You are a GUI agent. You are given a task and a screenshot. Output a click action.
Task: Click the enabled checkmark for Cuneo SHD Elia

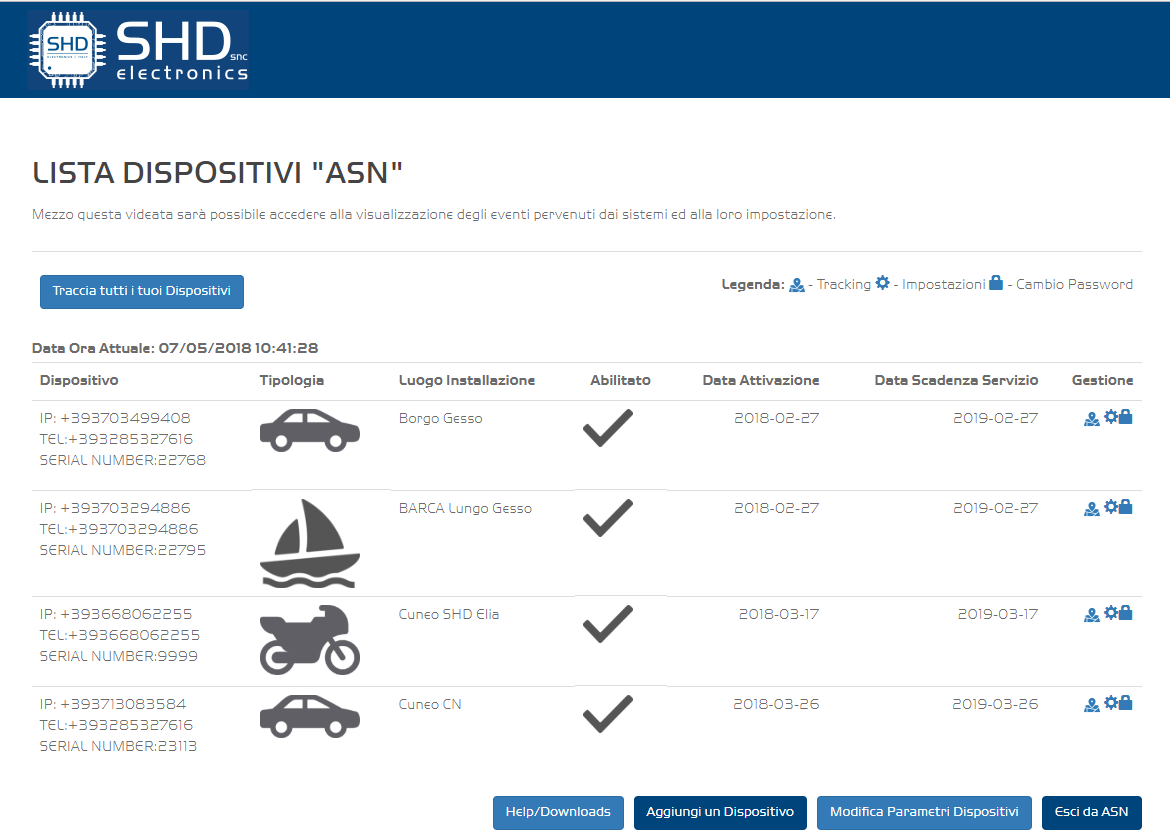(607, 624)
